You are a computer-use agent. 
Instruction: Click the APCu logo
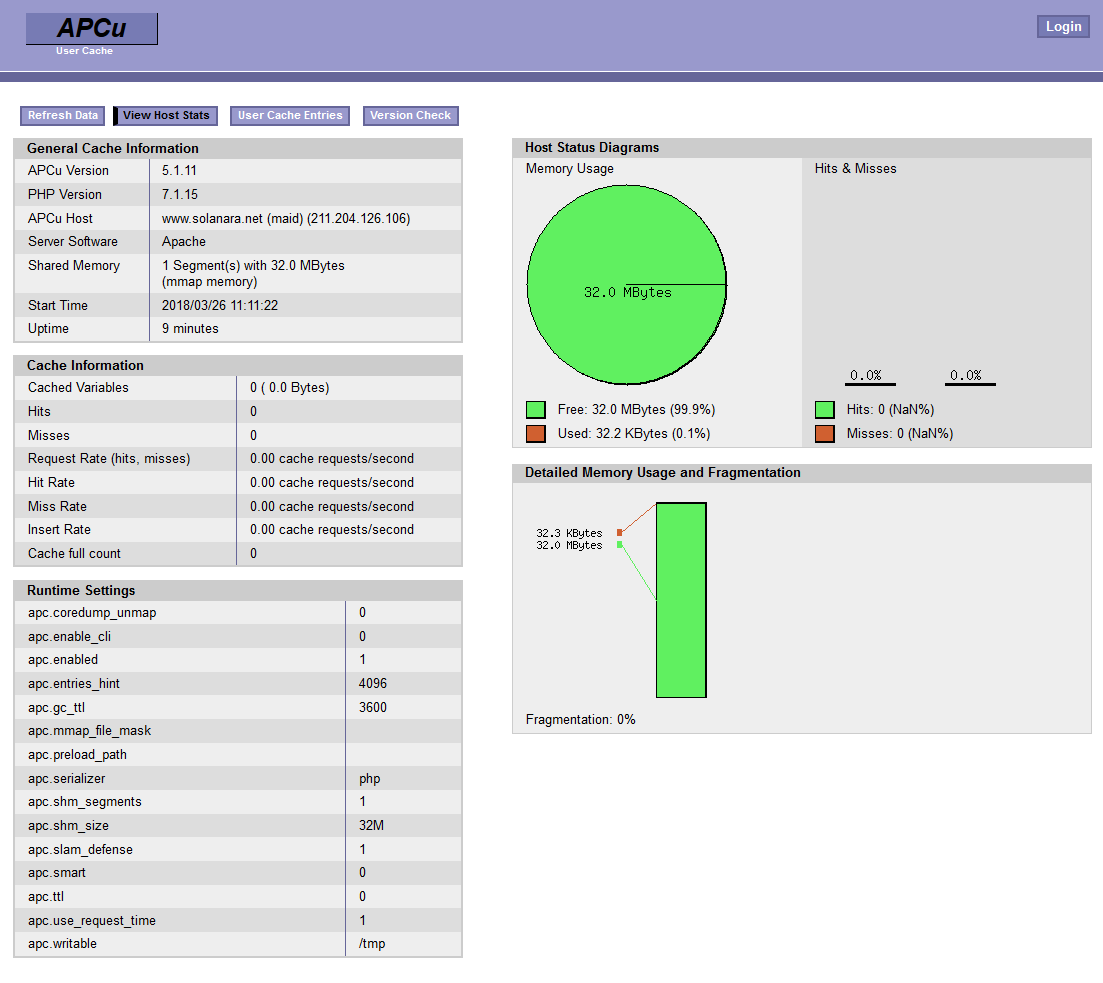[x=91, y=29]
